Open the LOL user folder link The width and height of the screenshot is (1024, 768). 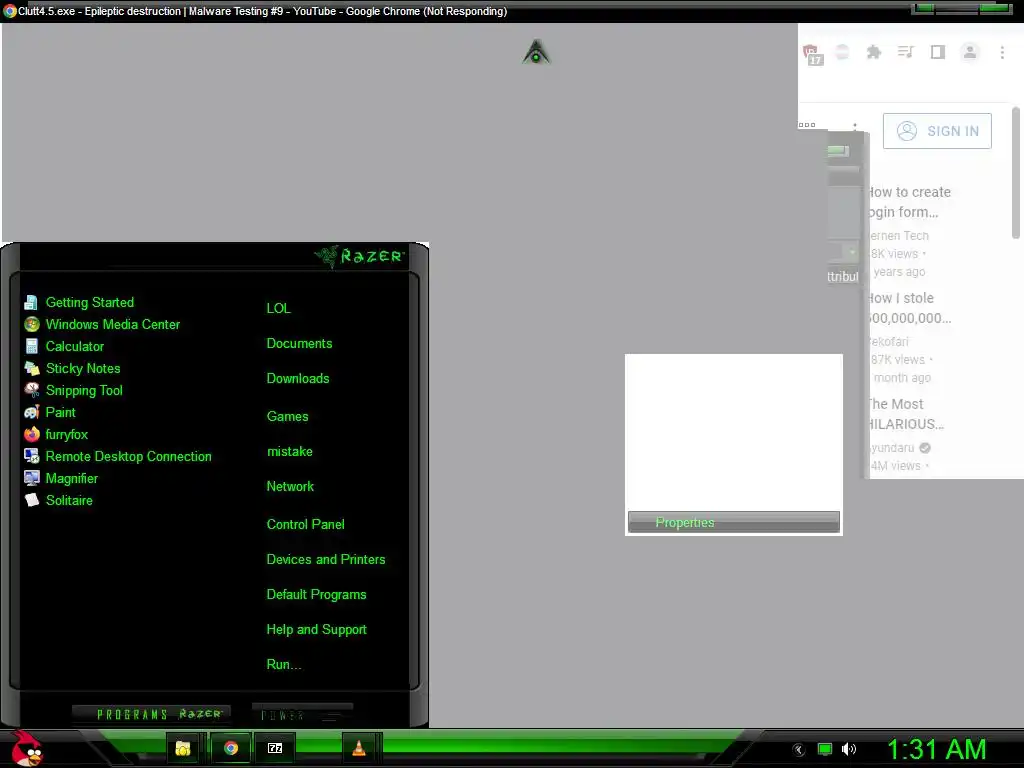[278, 308]
